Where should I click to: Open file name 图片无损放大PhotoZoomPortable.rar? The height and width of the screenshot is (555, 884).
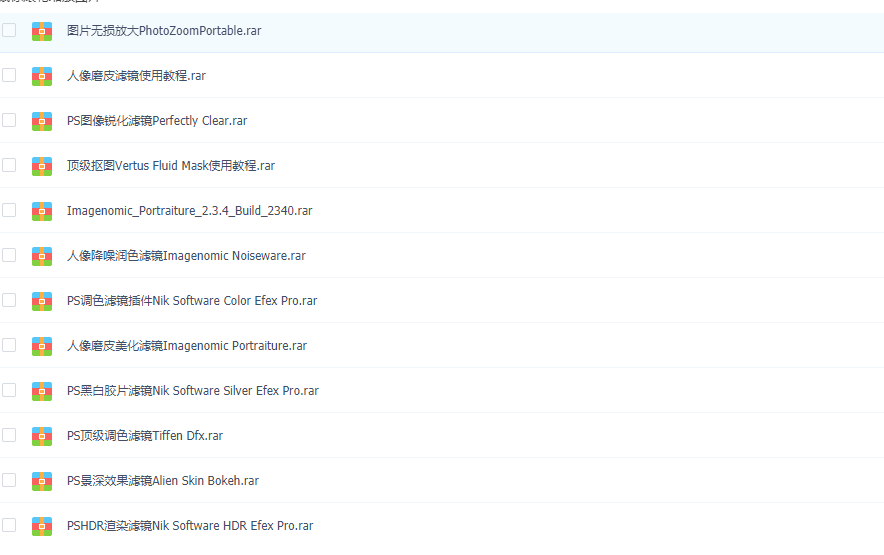point(164,31)
